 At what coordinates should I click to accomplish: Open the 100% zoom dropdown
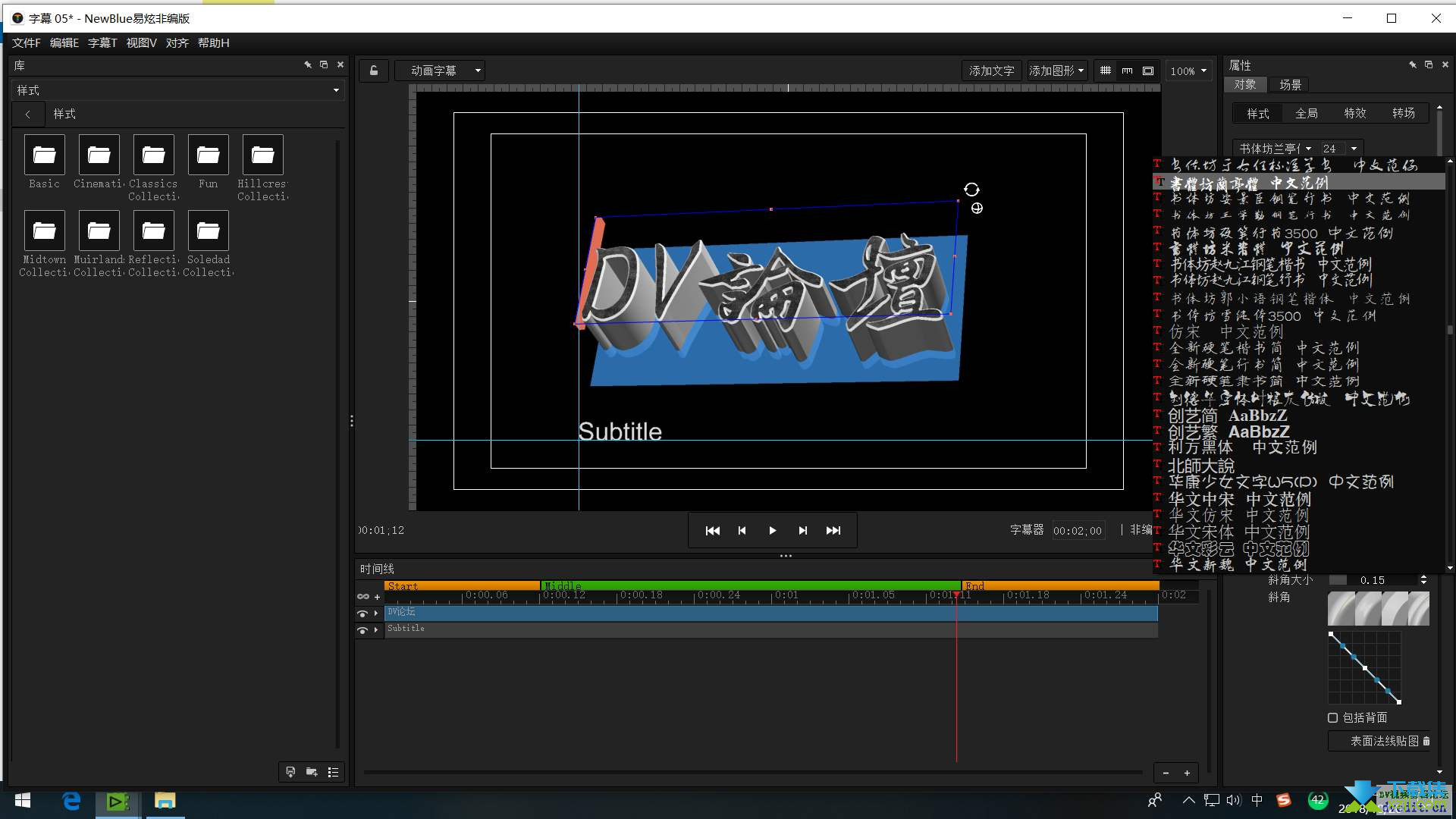[x=1188, y=71]
